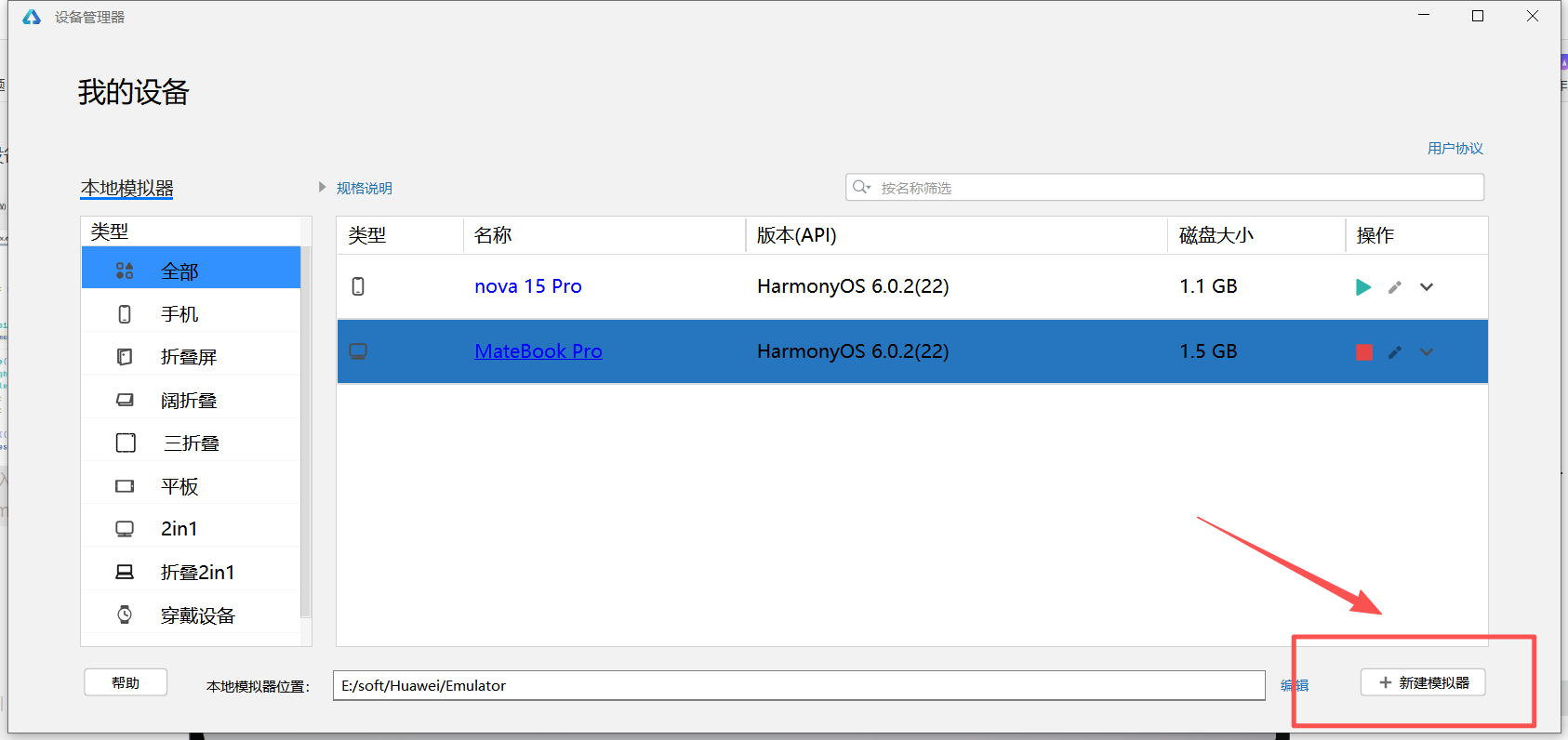1568x740 pixels.
Task: Click the 折叠2in1 laptop icon
Action: click(x=125, y=572)
